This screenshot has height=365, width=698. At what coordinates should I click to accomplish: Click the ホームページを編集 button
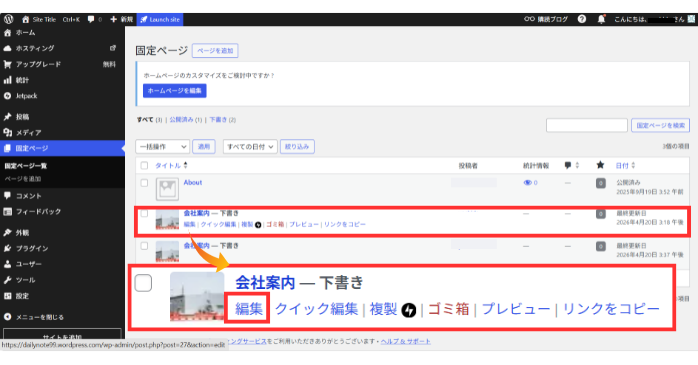[x=174, y=91]
